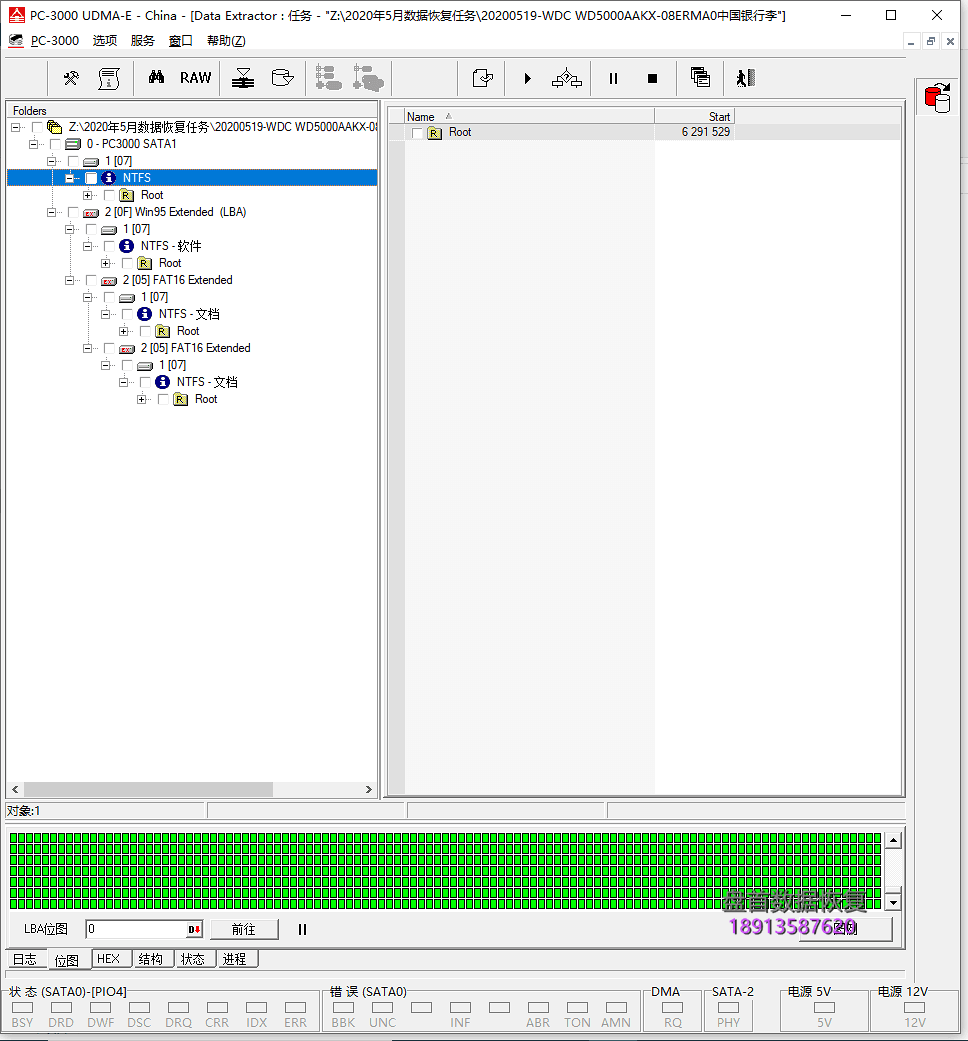This screenshot has height=1041, width=968.
Task: Tick the checkbox for first NTFS - 文档
Action: (127, 314)
